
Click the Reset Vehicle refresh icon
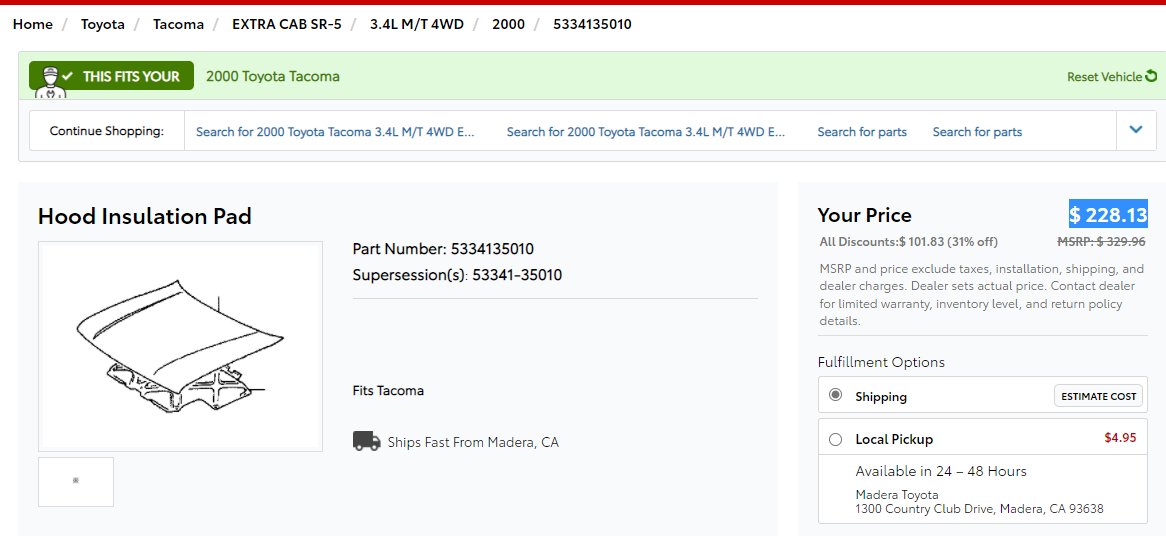click(1151, 76)
